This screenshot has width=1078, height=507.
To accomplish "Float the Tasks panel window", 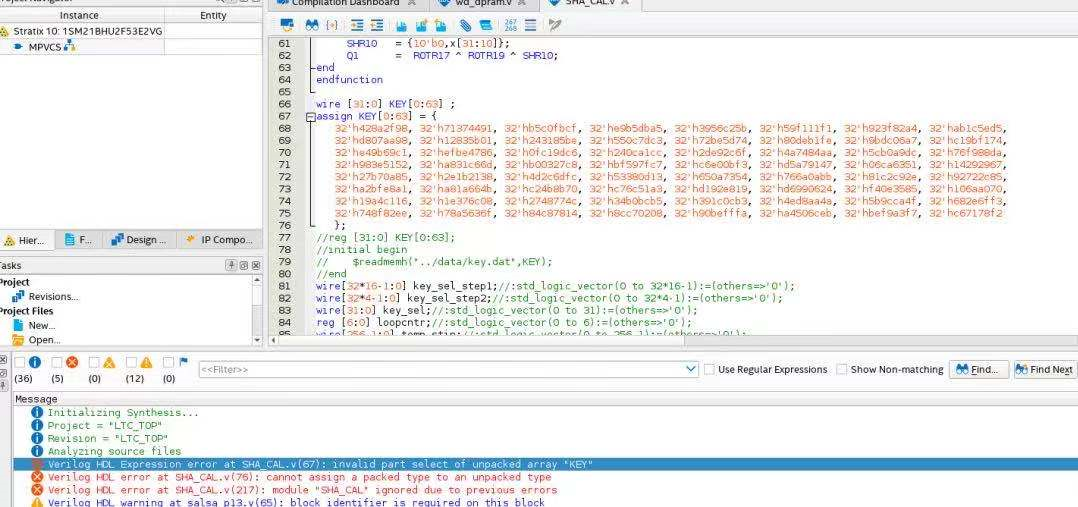I will [x=243, y=266].
